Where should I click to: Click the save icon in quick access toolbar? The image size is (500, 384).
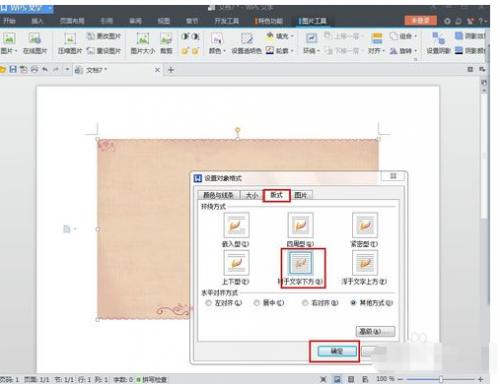click(13, 70)
